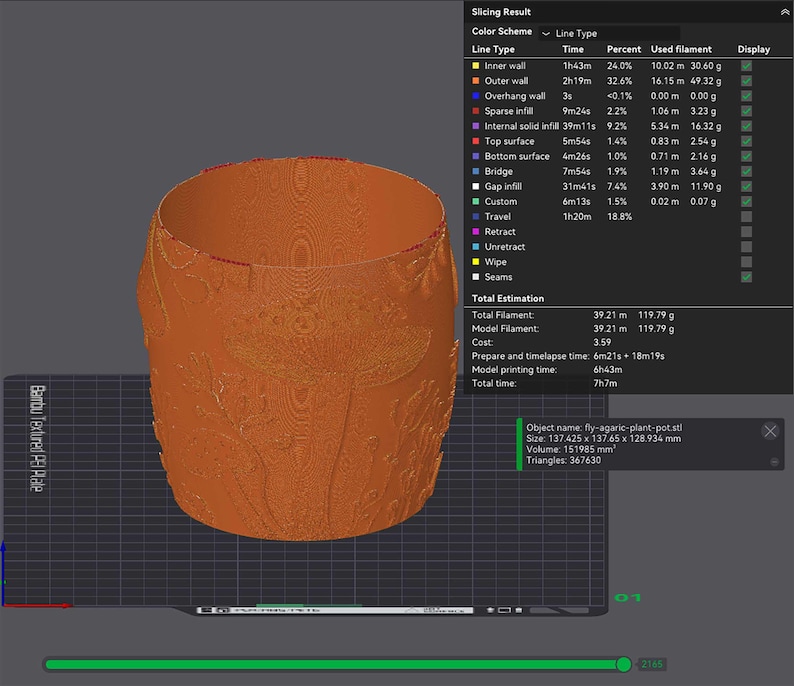
Task: Toggle Internal solid infill display checkbox
Action: tap(746, 126)
